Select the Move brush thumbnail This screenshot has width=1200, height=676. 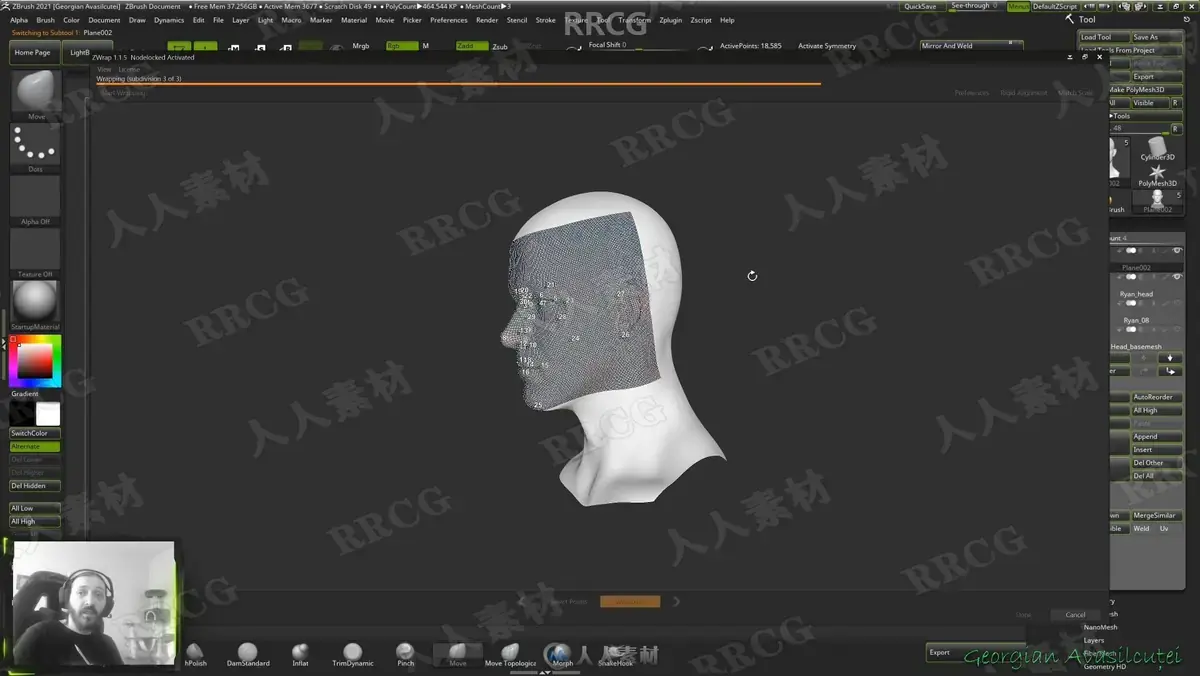click(36, 94)
